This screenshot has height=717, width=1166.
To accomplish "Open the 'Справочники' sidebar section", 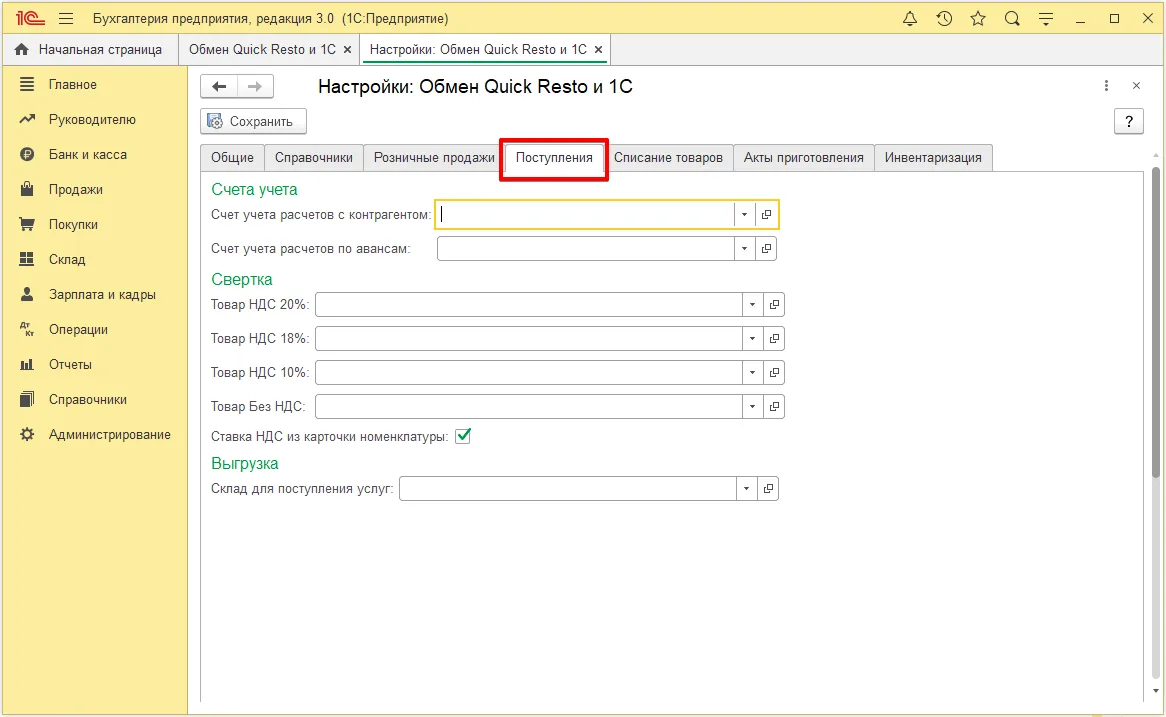I will [x=88, y=399].
